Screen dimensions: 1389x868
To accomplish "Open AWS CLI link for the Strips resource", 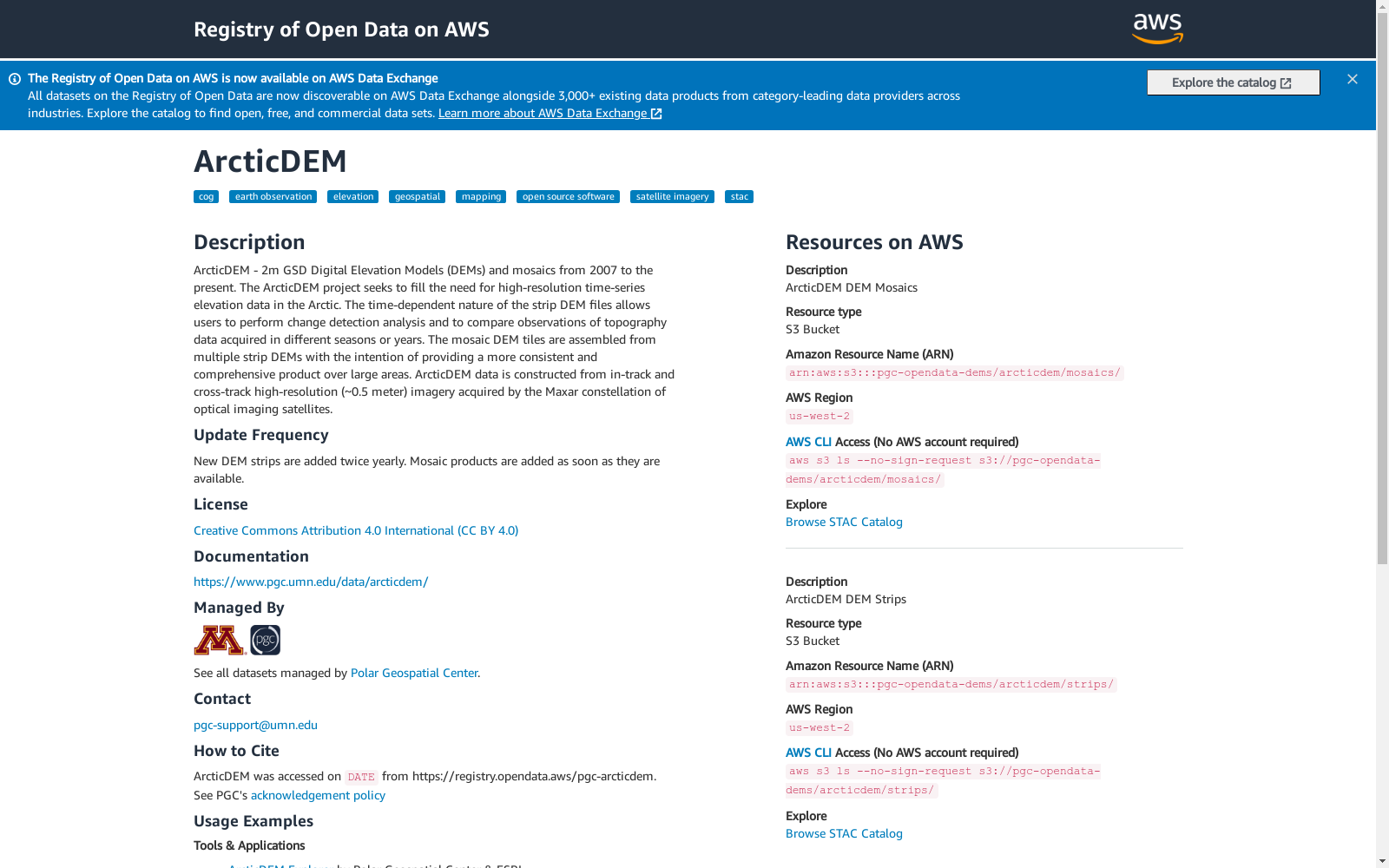I will tap(808, 753).
